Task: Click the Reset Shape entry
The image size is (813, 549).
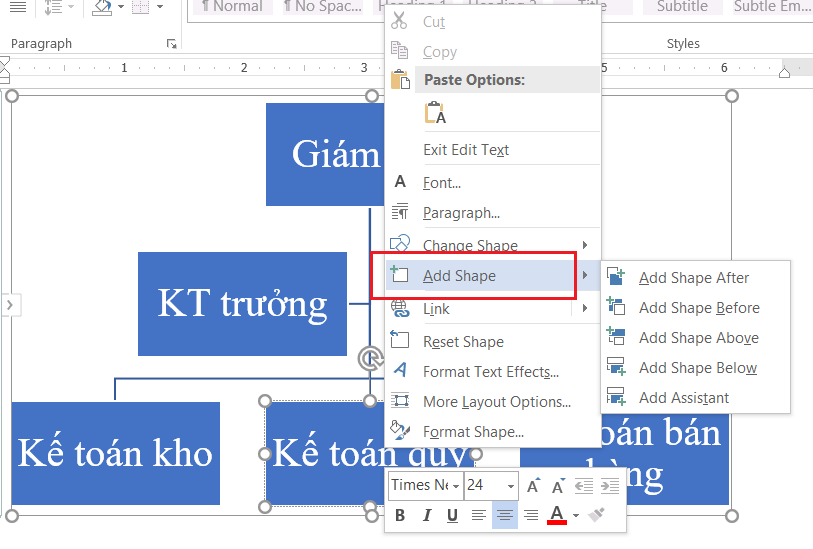Action: click(x=463, y=342)
